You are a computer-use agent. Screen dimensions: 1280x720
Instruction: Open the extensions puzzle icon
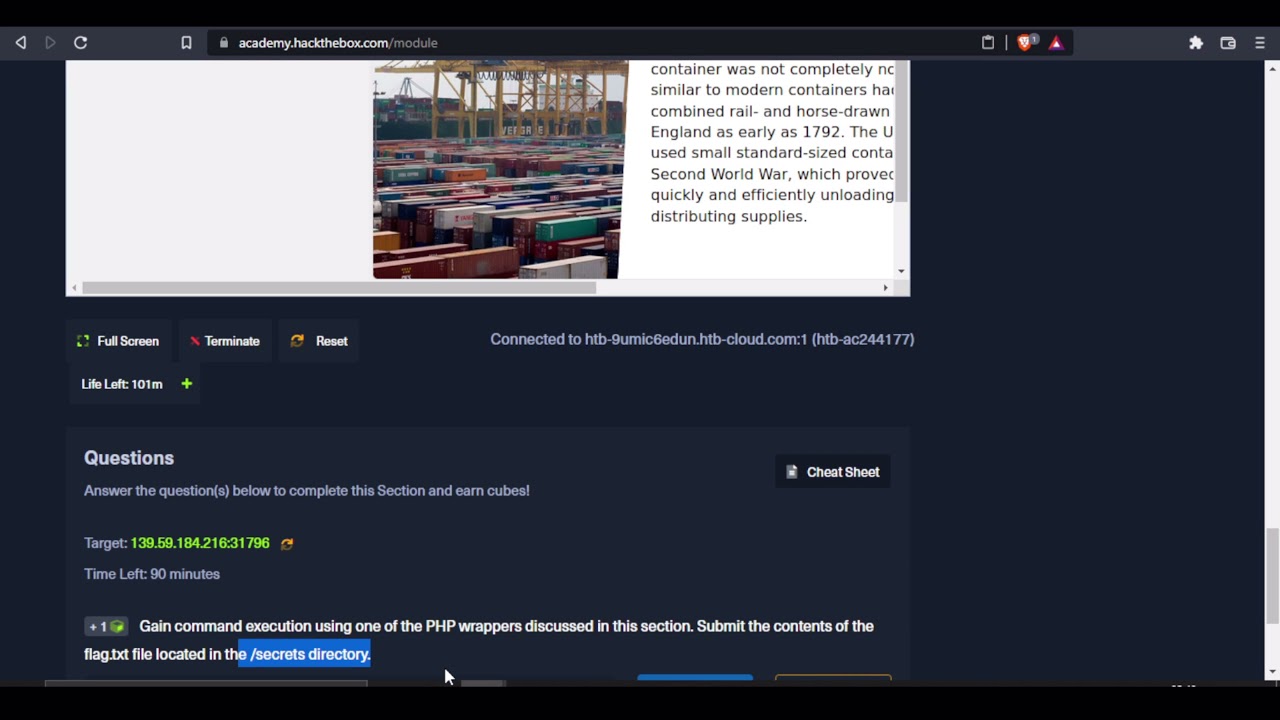coord(1196,43)
